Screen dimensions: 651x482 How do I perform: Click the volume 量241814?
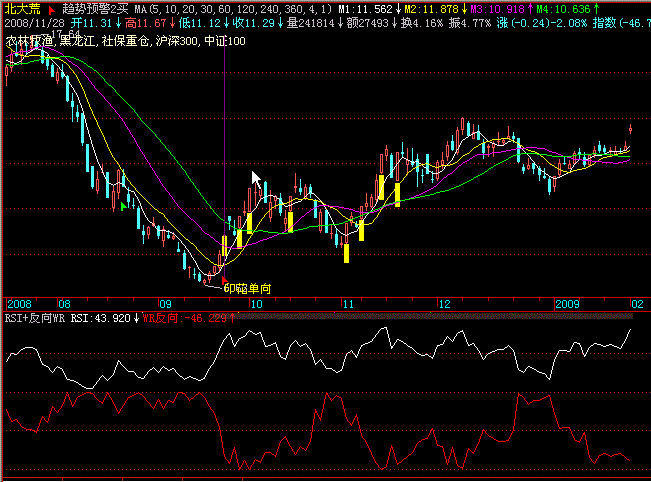(x=311, y=23)
